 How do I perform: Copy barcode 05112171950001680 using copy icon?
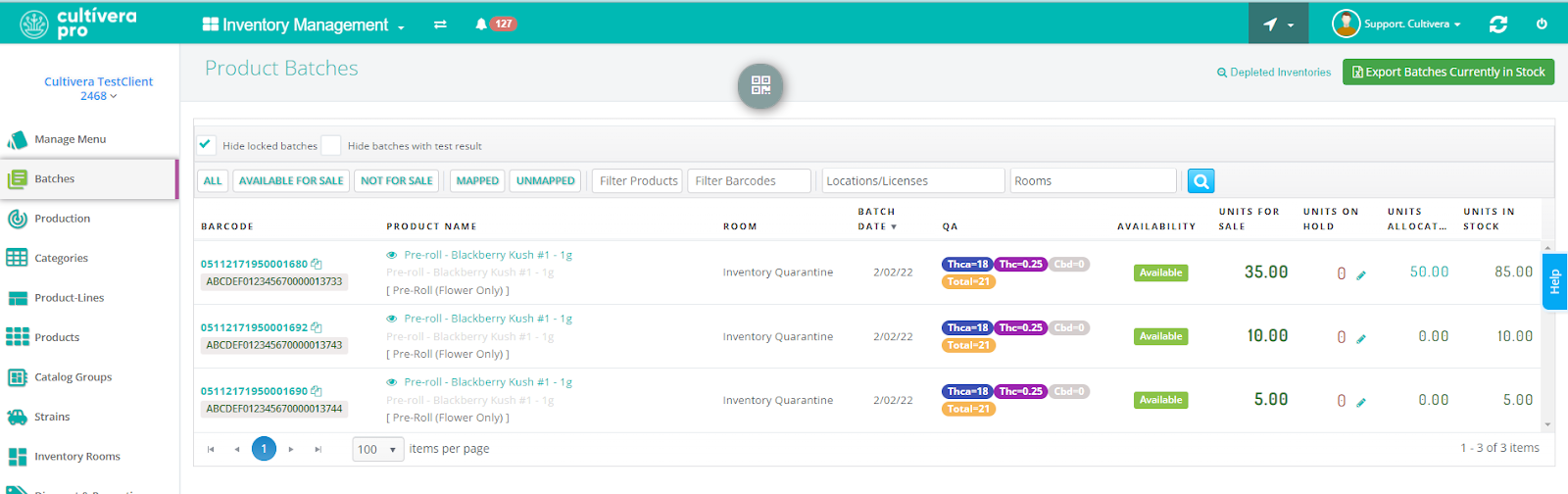317,265
